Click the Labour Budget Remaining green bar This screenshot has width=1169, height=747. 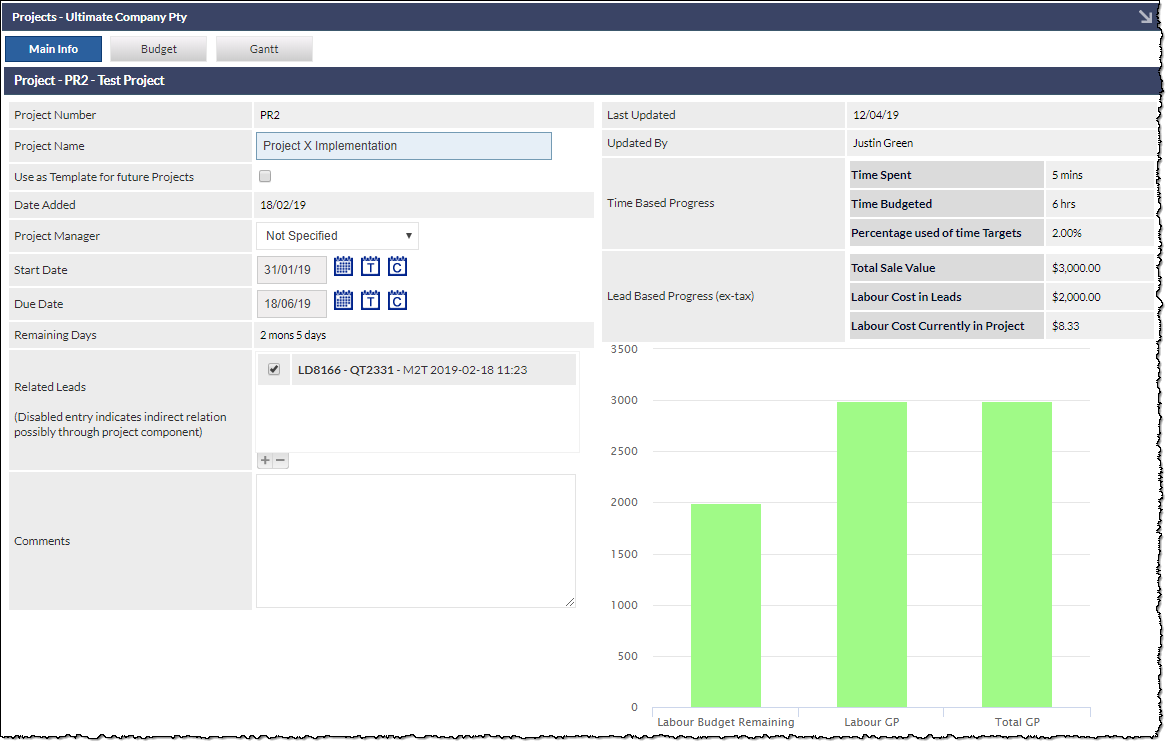pyautogui.click(x=725, y=605)
